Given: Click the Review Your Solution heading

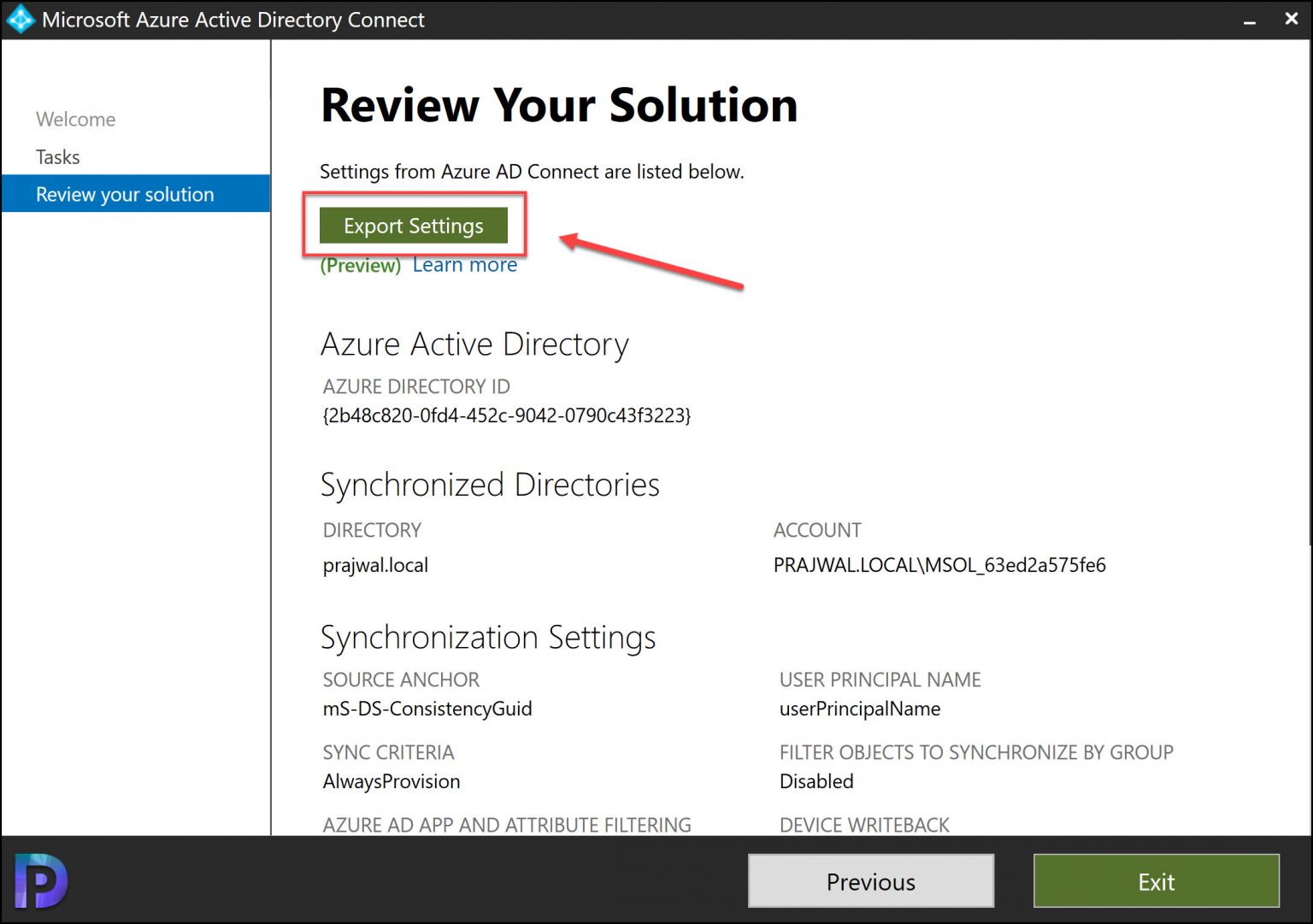Looking at the screenshot, I should (x=559, y=105).
